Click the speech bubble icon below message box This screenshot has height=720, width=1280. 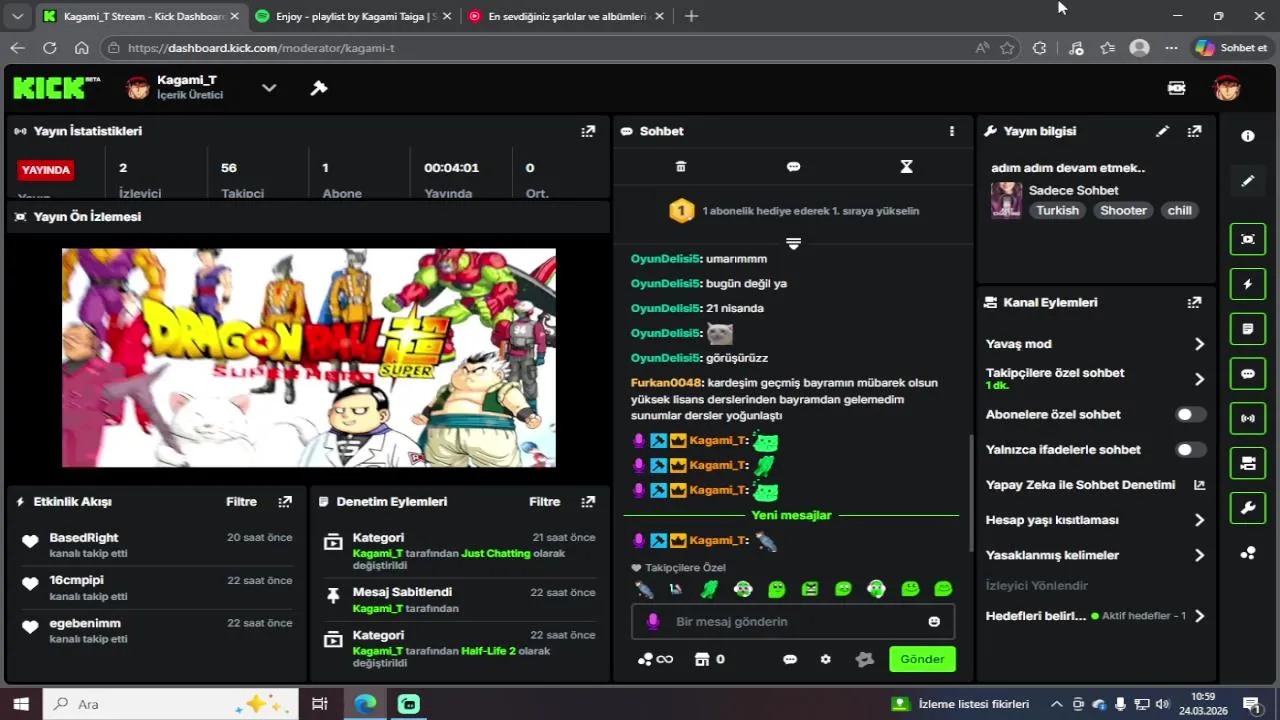790,659
